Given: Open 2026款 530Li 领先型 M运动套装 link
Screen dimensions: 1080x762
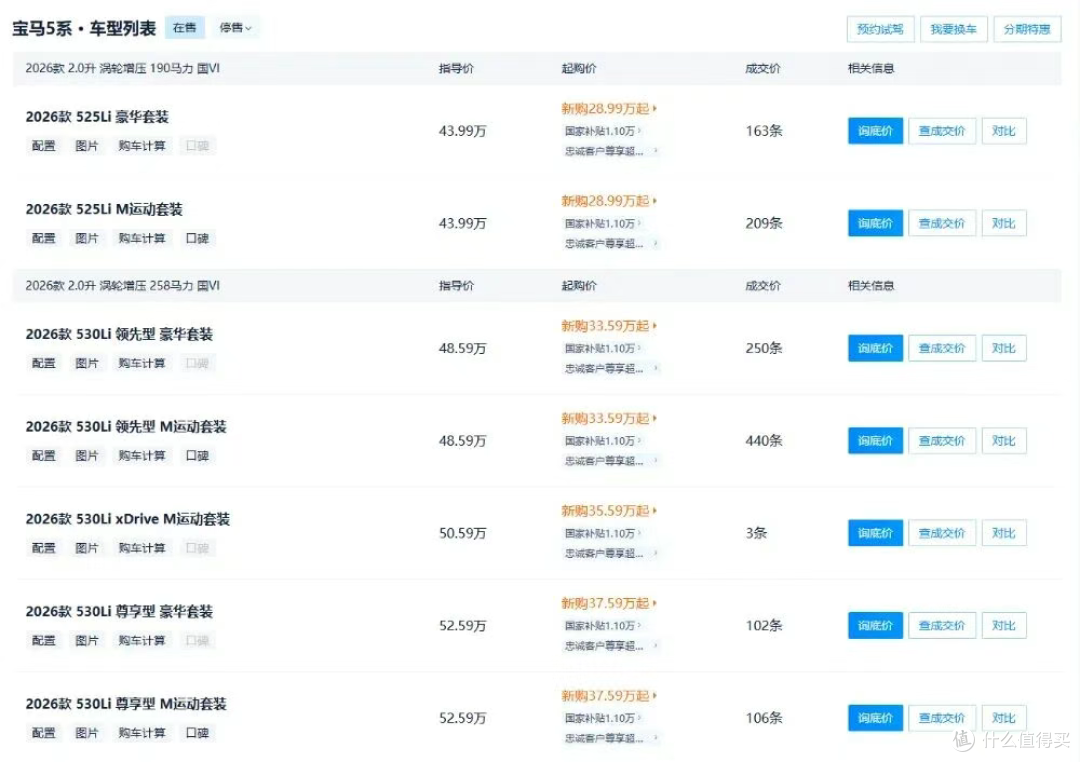Looking at the screenshot, I should click(126, 426).
